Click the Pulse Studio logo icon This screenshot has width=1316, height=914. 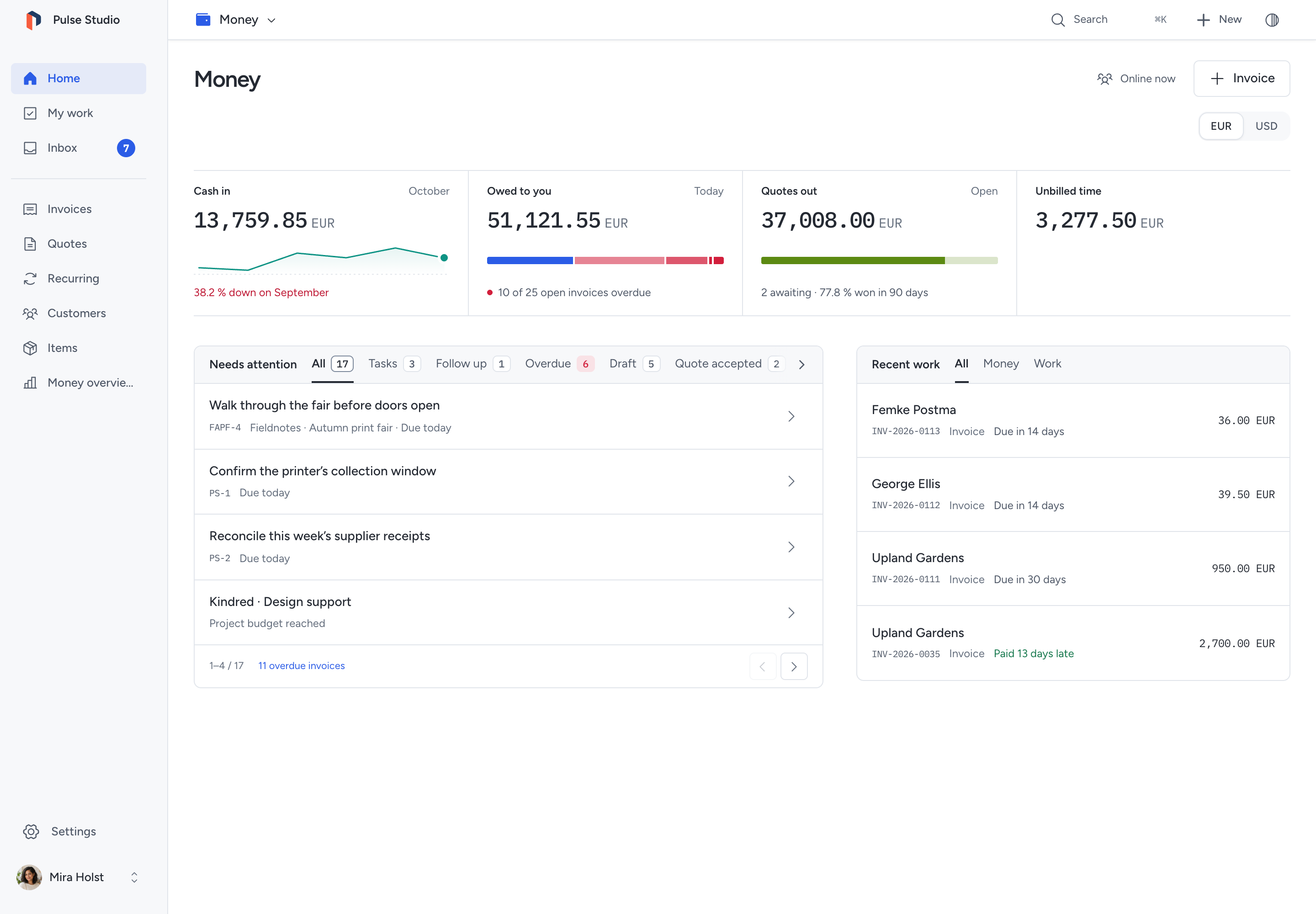(x=33, y=20)
